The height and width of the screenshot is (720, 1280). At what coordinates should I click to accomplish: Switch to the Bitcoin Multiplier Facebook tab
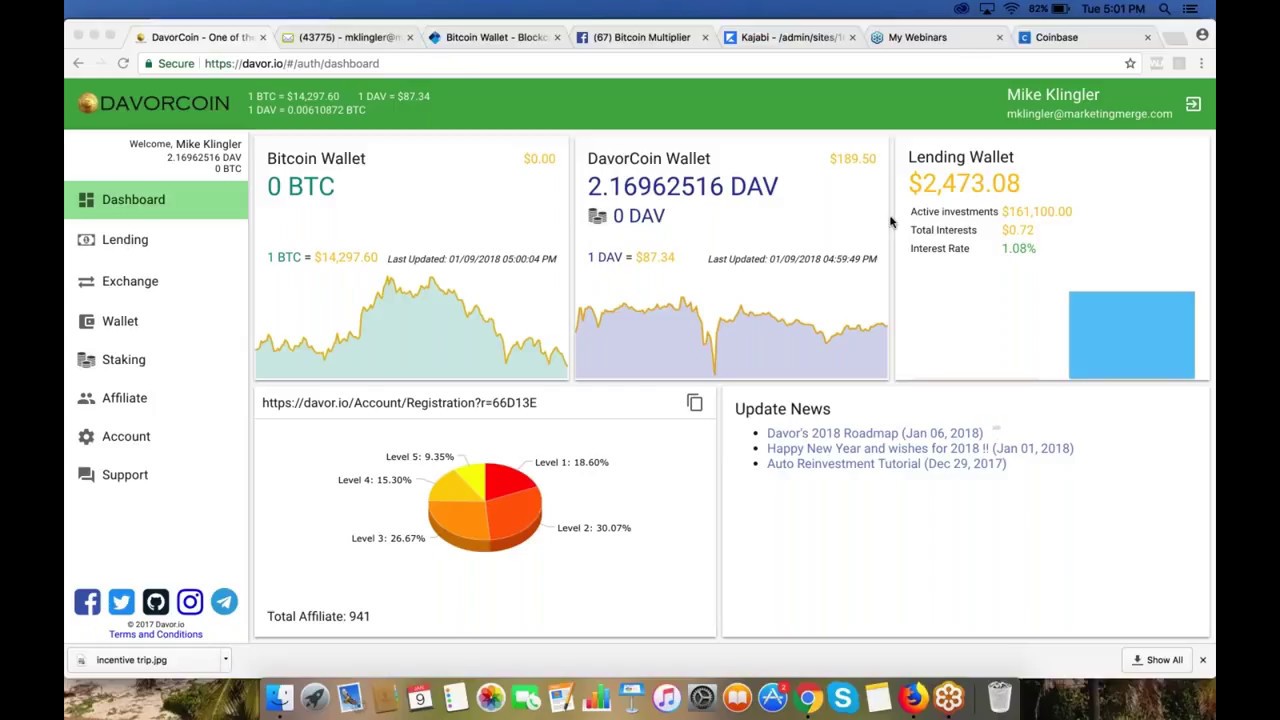640,37
